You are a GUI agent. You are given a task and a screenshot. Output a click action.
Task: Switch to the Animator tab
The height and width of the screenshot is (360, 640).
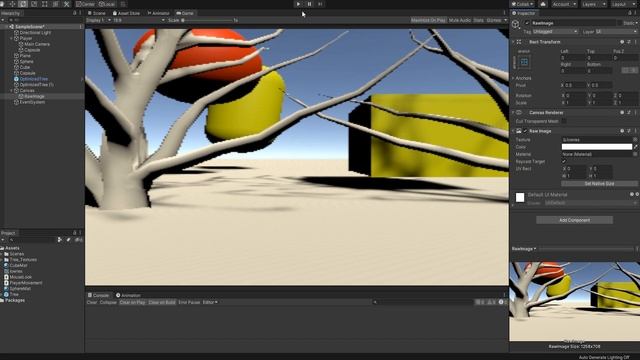(158, 13)
